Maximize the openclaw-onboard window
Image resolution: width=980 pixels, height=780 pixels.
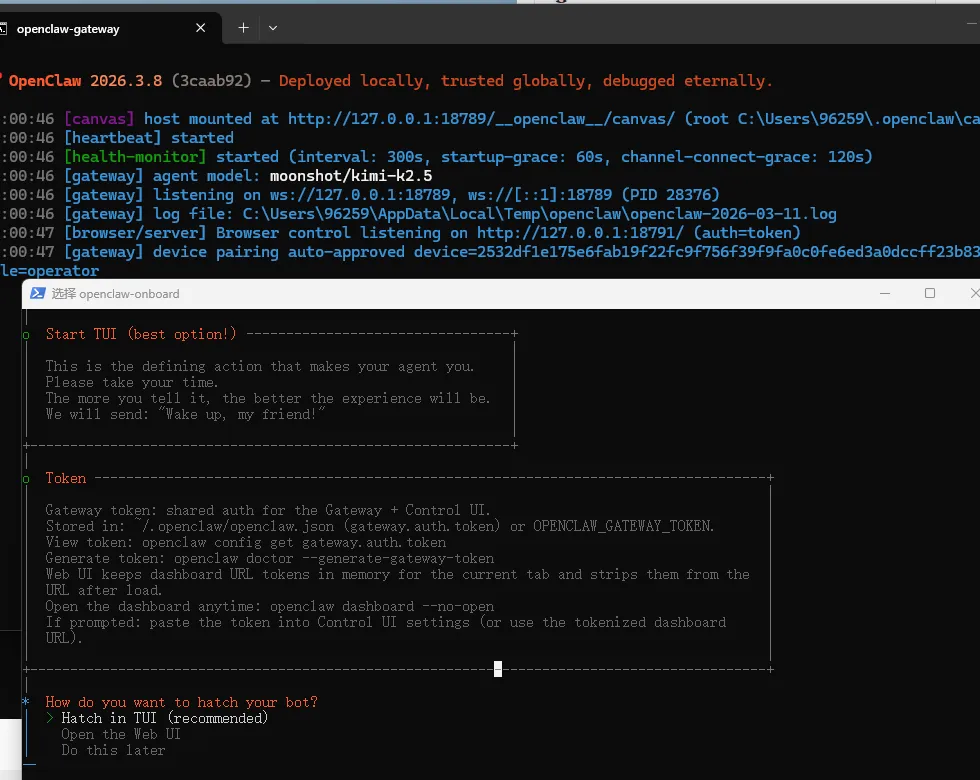pos(930,293)
